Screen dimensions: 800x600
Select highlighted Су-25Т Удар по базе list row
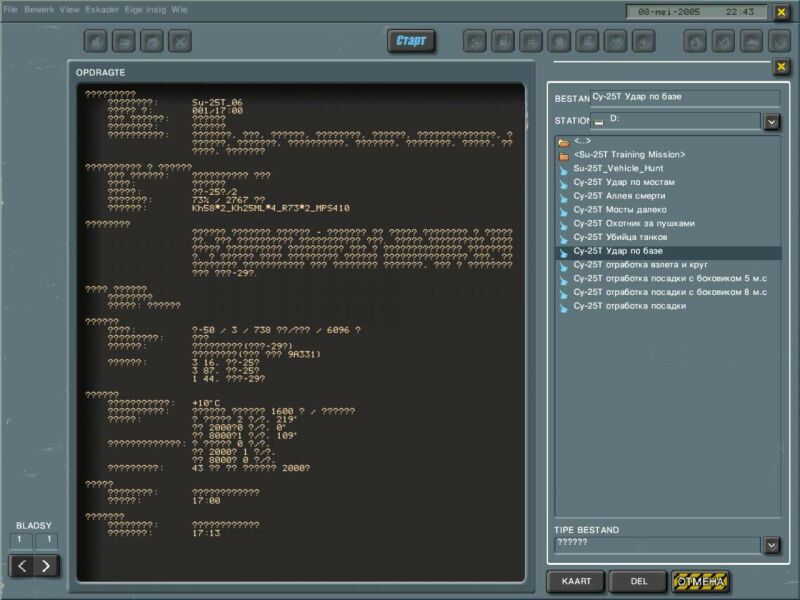(667, 252)
